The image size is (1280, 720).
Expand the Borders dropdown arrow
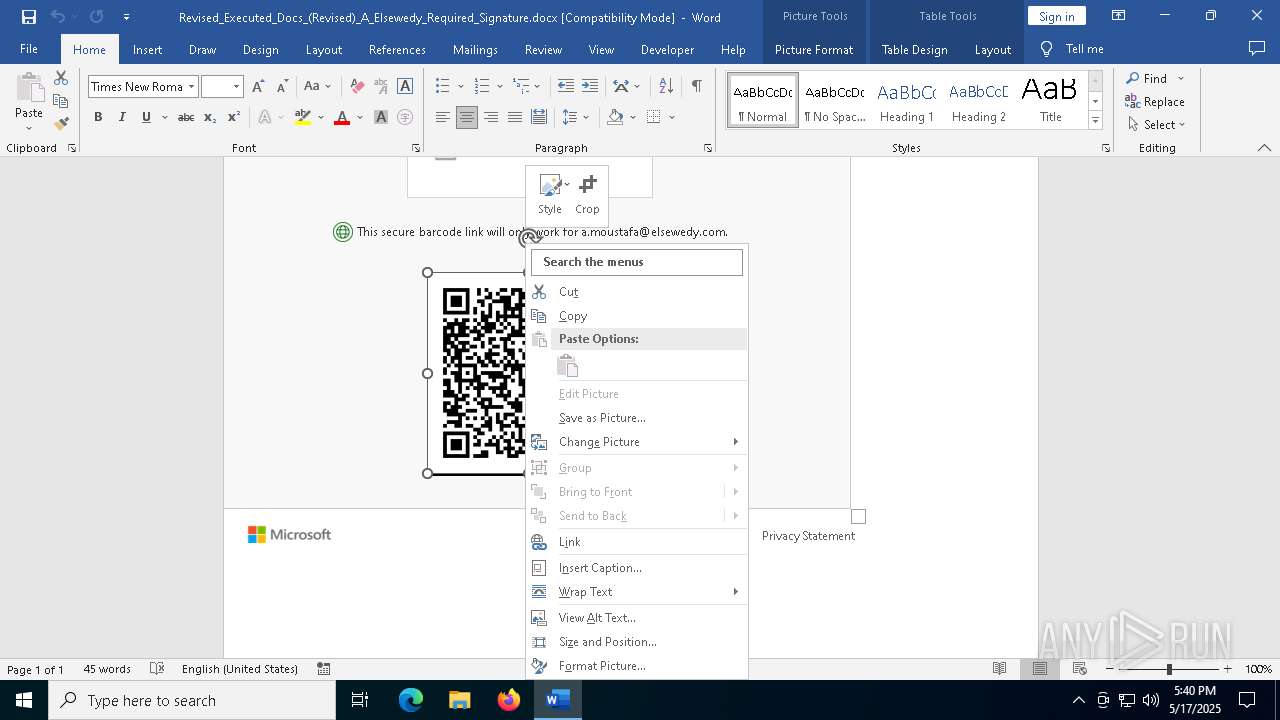point(672,117)
